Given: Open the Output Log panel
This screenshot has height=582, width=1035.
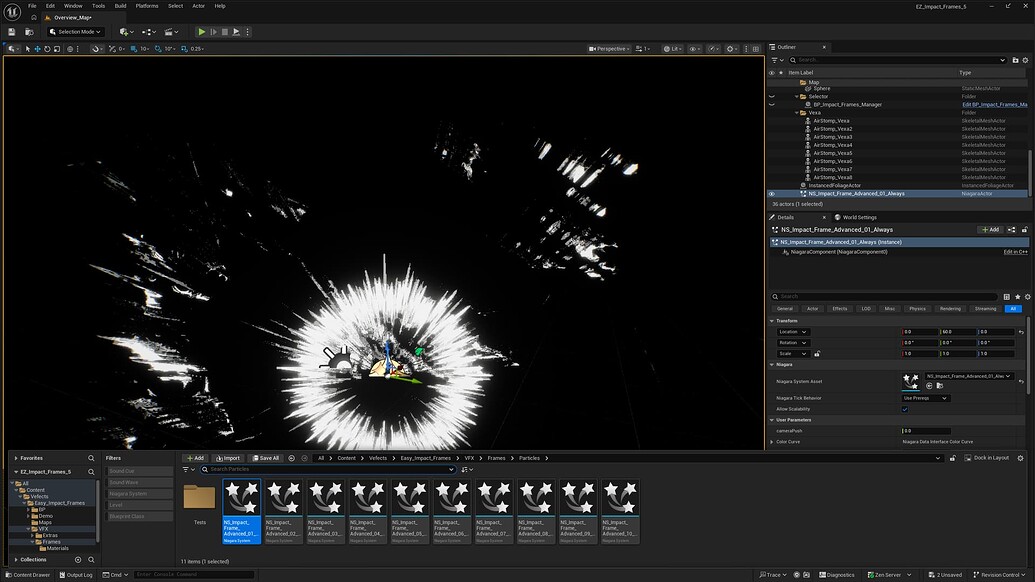Looking at the screenshot, I should point(76,575).
